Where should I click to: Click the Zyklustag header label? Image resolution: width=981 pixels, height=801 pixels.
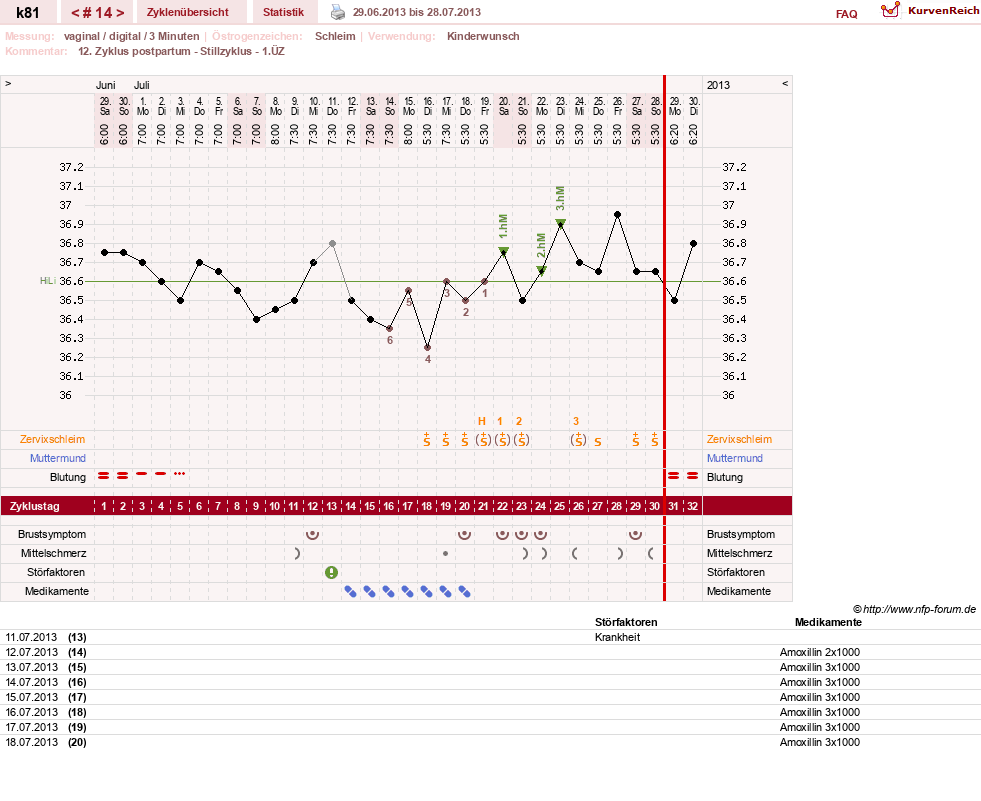pyautogui.click(x=35, y=506)
